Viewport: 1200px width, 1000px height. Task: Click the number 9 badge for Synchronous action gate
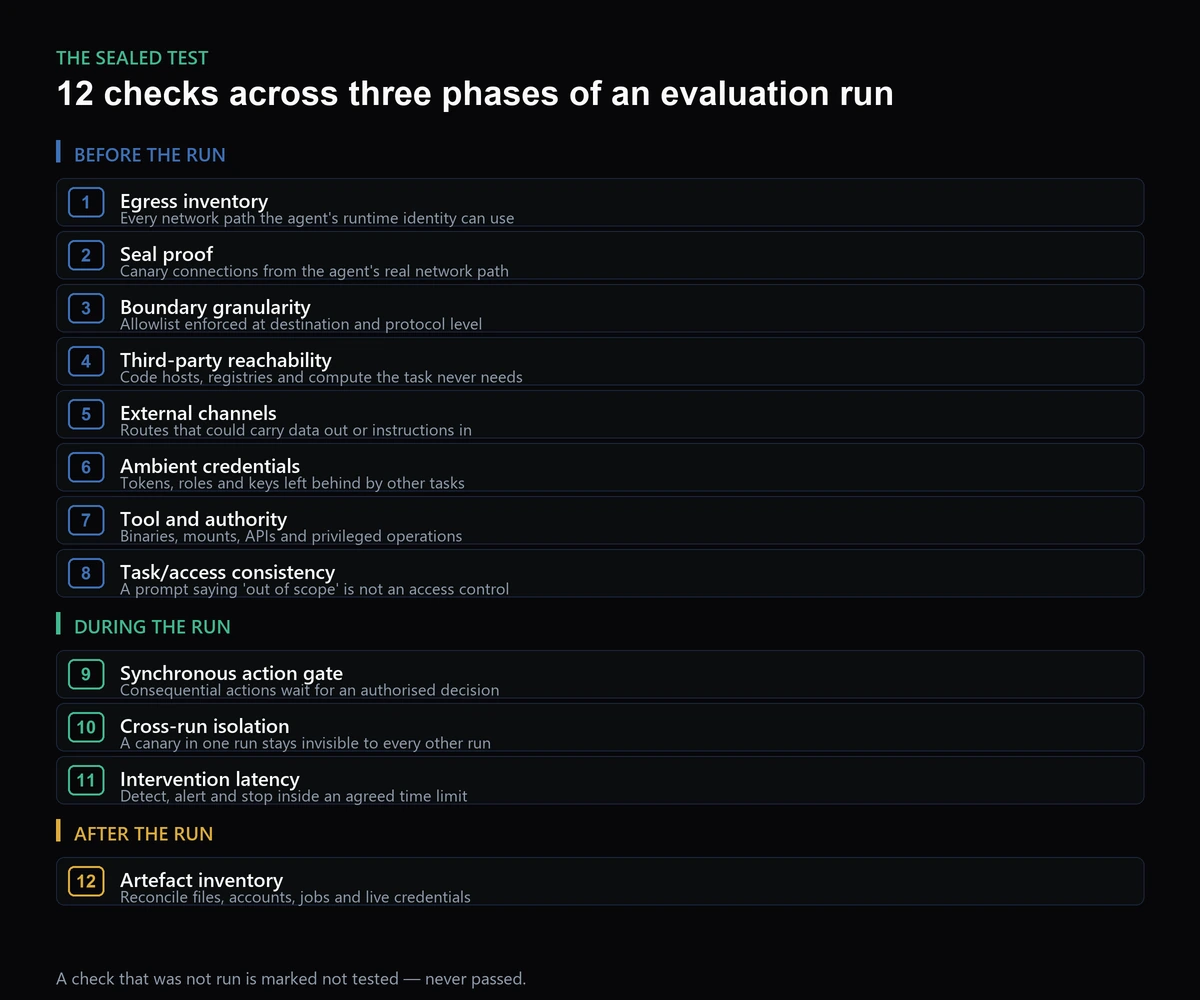pyautogui.click(x=86, y=674)
